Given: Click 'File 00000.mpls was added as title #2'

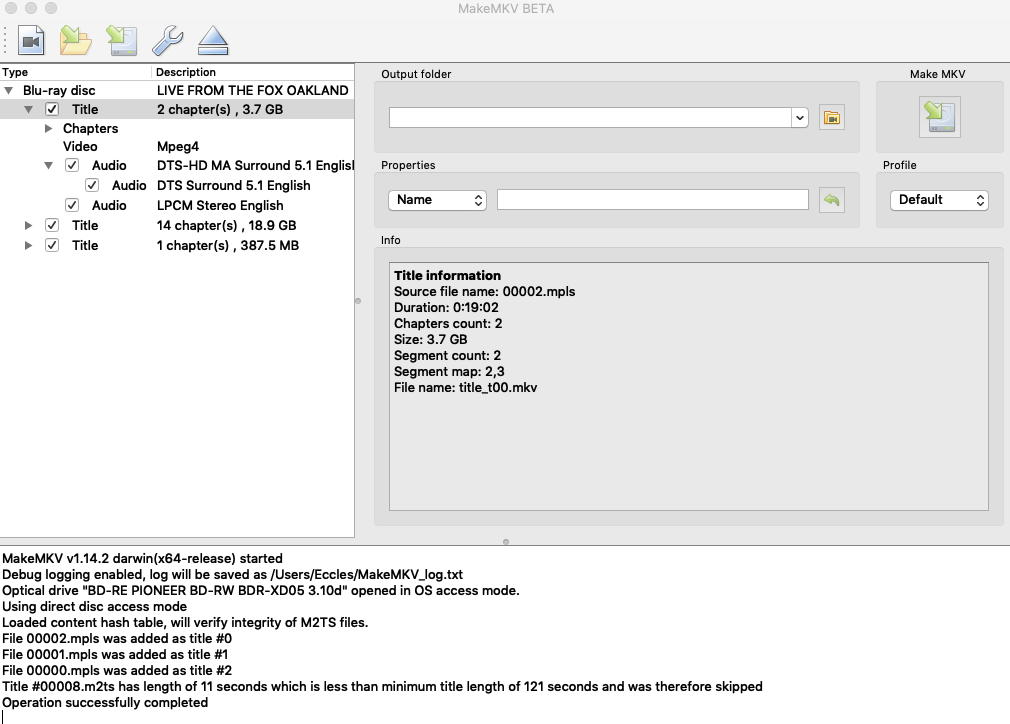Looking at the screenshot, I should (x=117, y=671).
